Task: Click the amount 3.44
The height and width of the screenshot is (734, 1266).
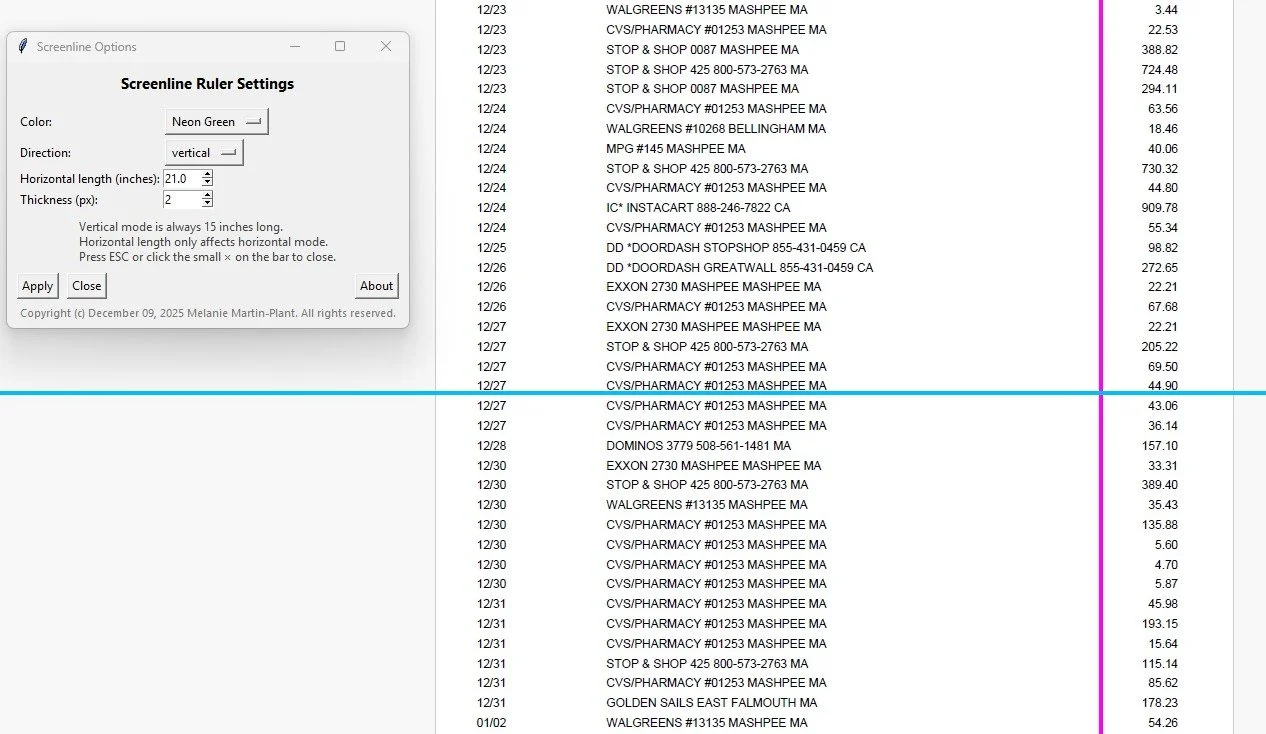Action: 1166,9
